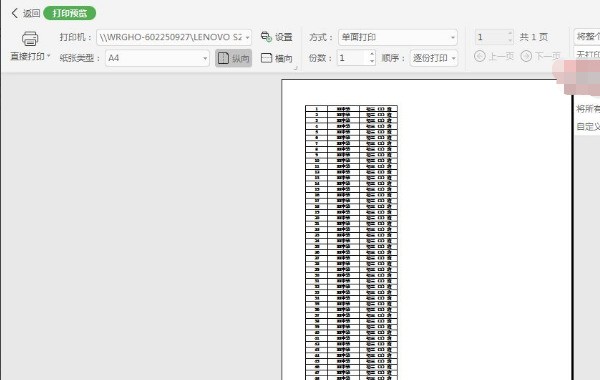Open the 纸张类型 A4 dropdown
600x380 pixels.
(157, 58)
